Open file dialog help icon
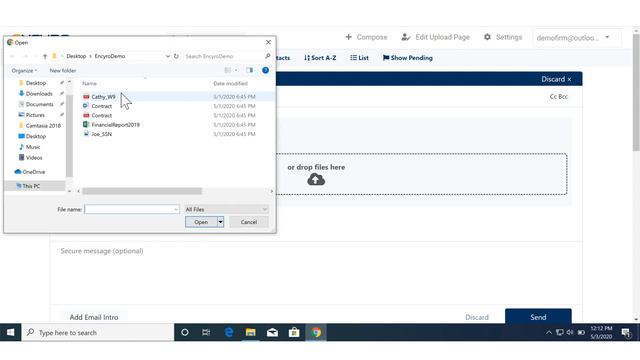Viewport: 640px width, 360px height. pos(265,70)
